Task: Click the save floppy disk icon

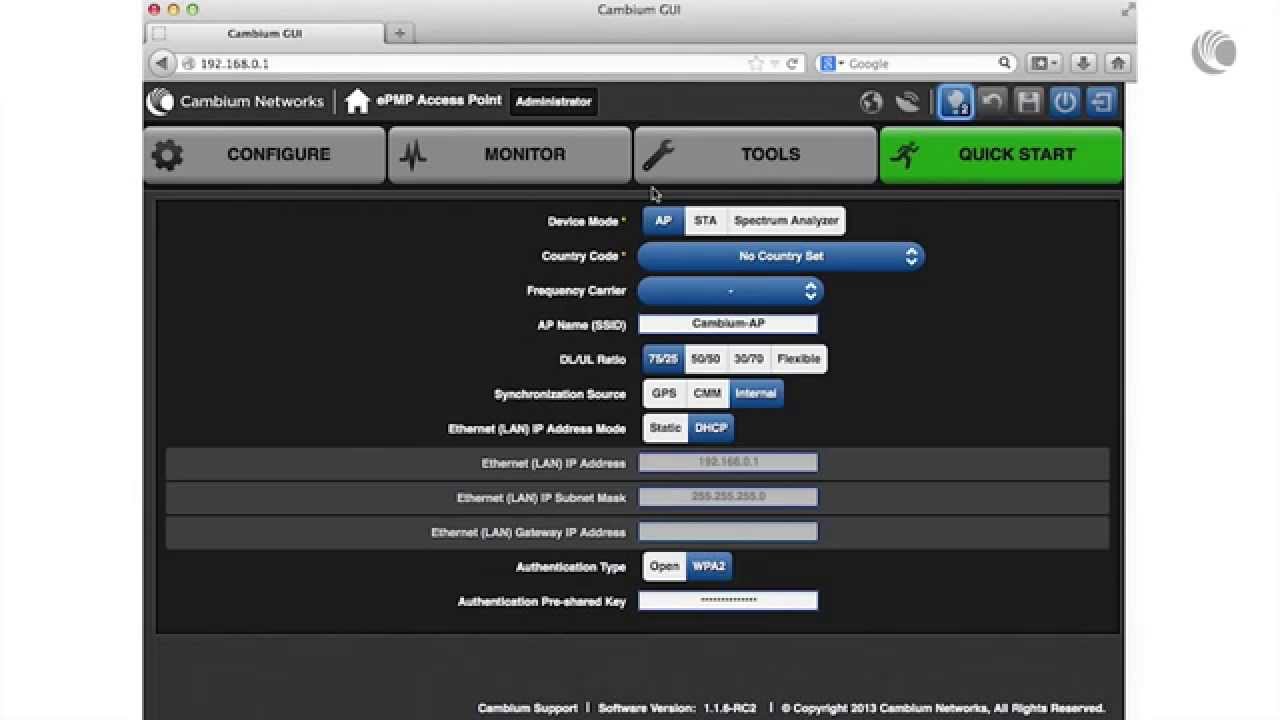Action: [1028, 102]
